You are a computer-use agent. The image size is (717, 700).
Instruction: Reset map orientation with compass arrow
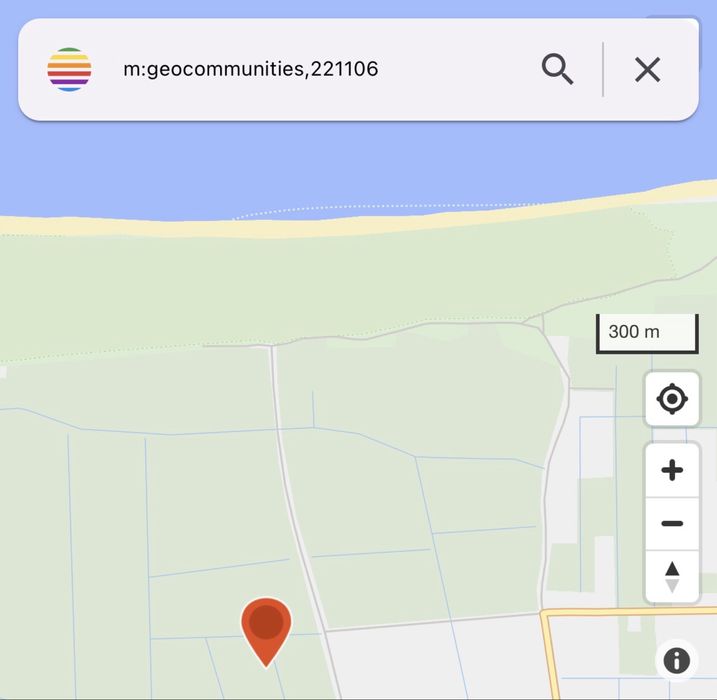672,577
